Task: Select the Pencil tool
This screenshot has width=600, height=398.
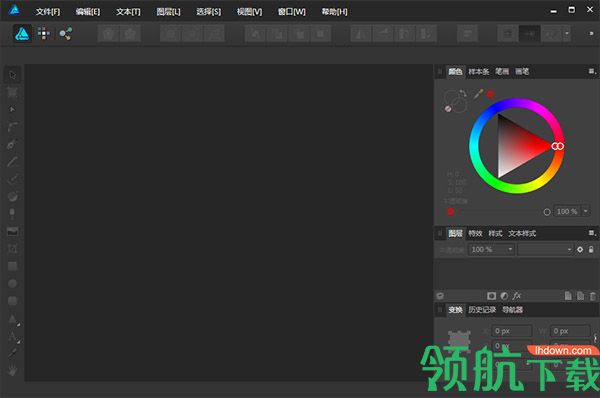Action: (x=12, y=161)
